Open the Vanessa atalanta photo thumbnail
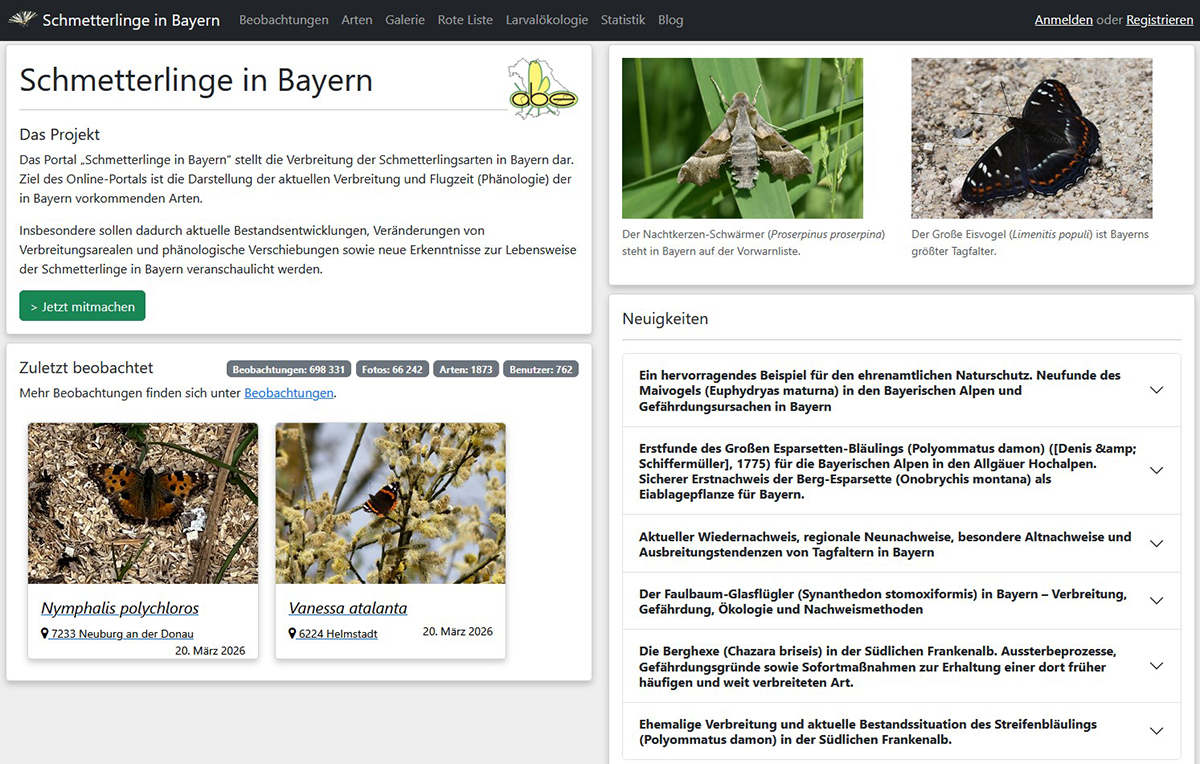Viewport: 1200px width, 764px height. 390,503
